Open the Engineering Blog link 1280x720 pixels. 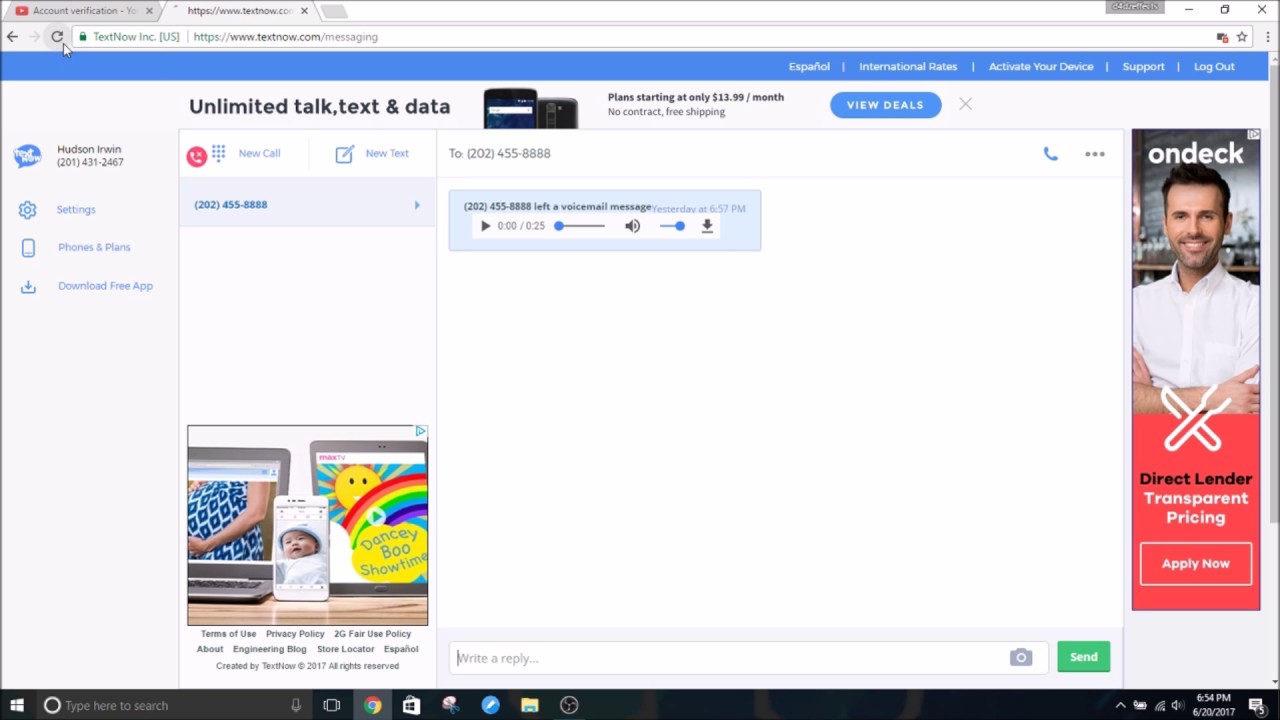pos(270,649)
